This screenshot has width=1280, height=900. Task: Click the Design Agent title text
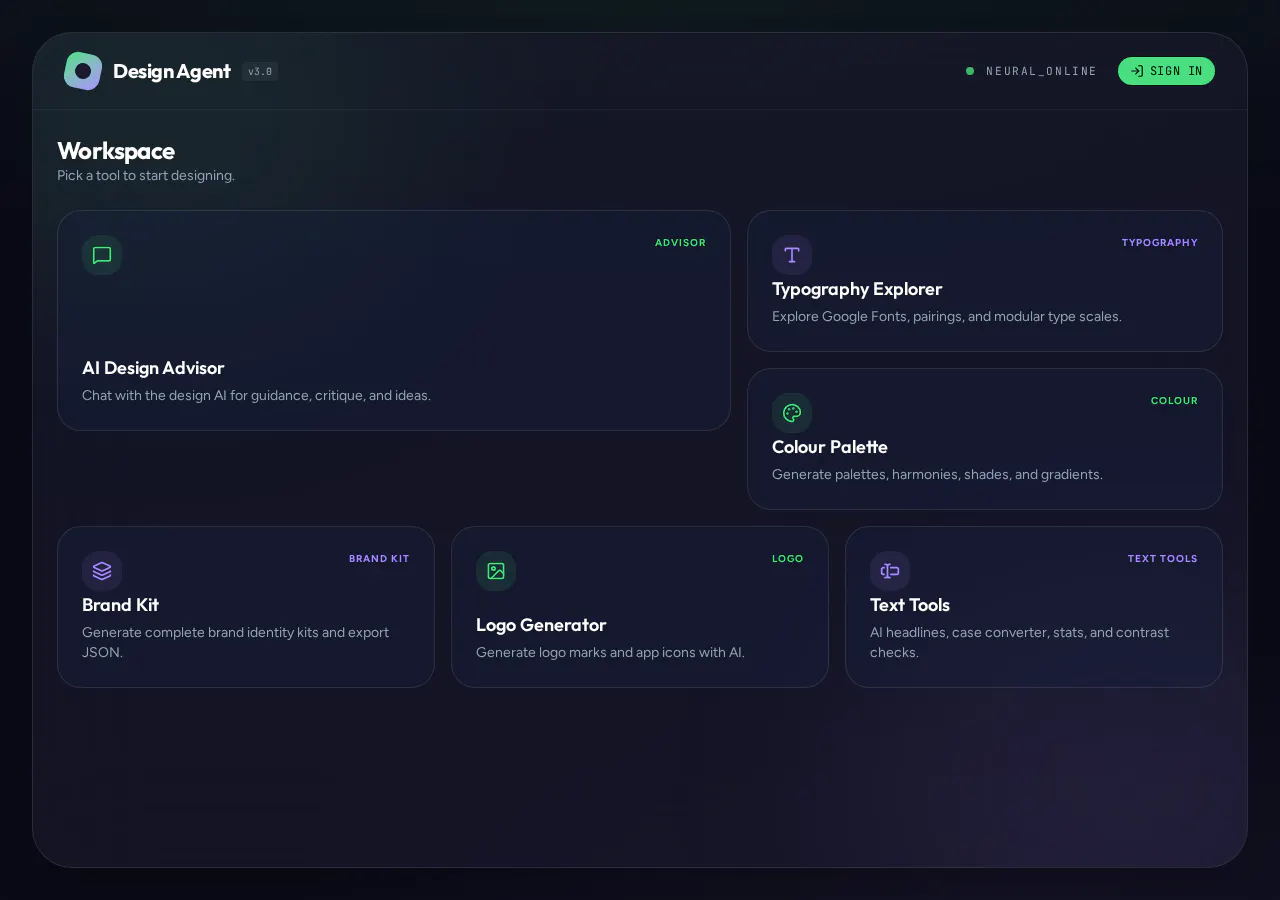tap(172, 71)
